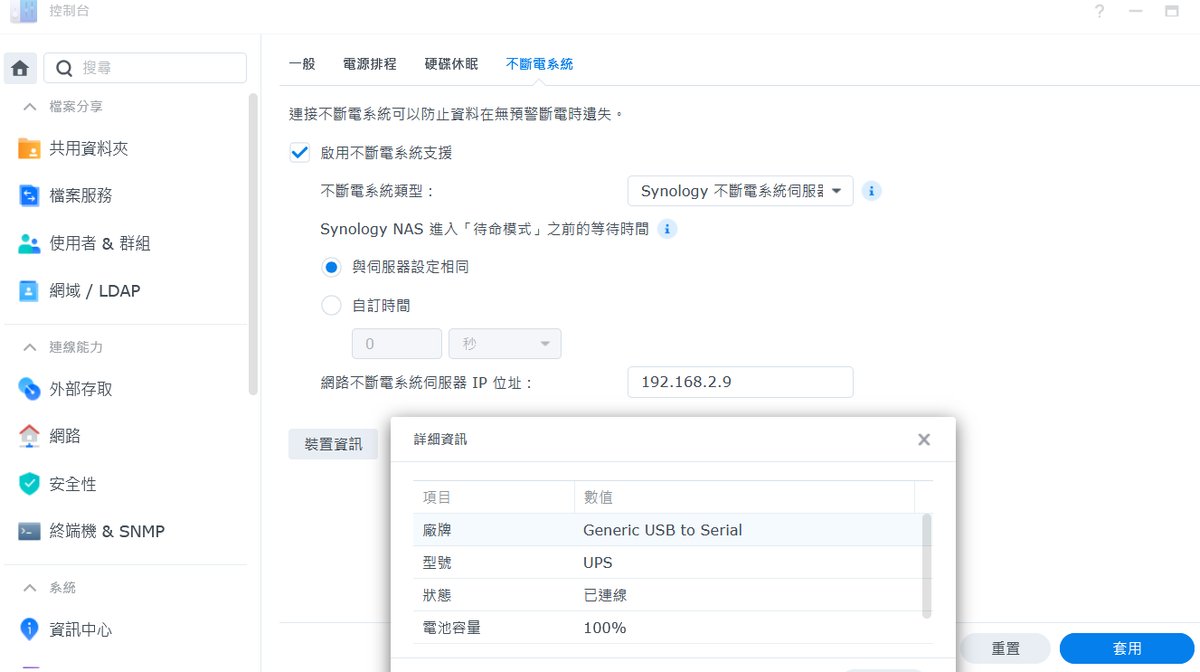Click the 套用 apply button
The height and width of the screenshot is (672, 1200).
pos(1127,648)
